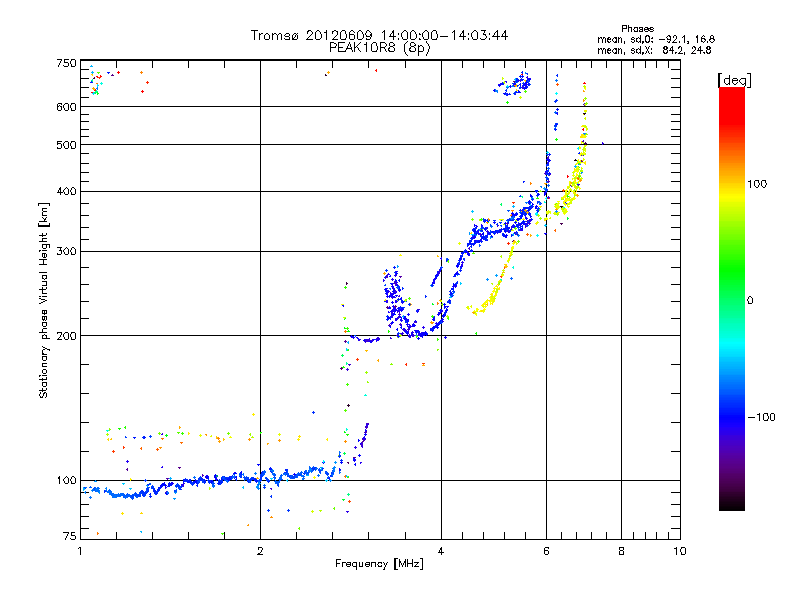Click the 'mean, sd,O: -92.1, 16.8' line
The height and width of the screenshot is (600, 800).
[x=656, y=39]
